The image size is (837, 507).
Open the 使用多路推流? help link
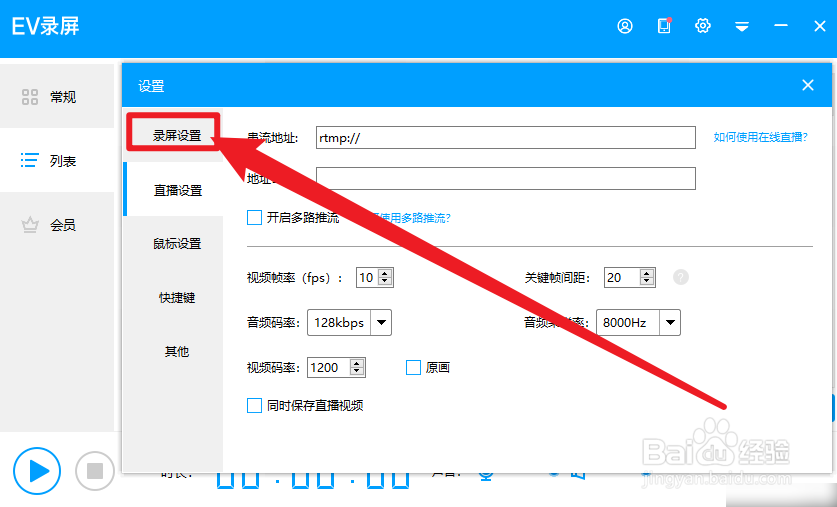[x=412, y=218]
